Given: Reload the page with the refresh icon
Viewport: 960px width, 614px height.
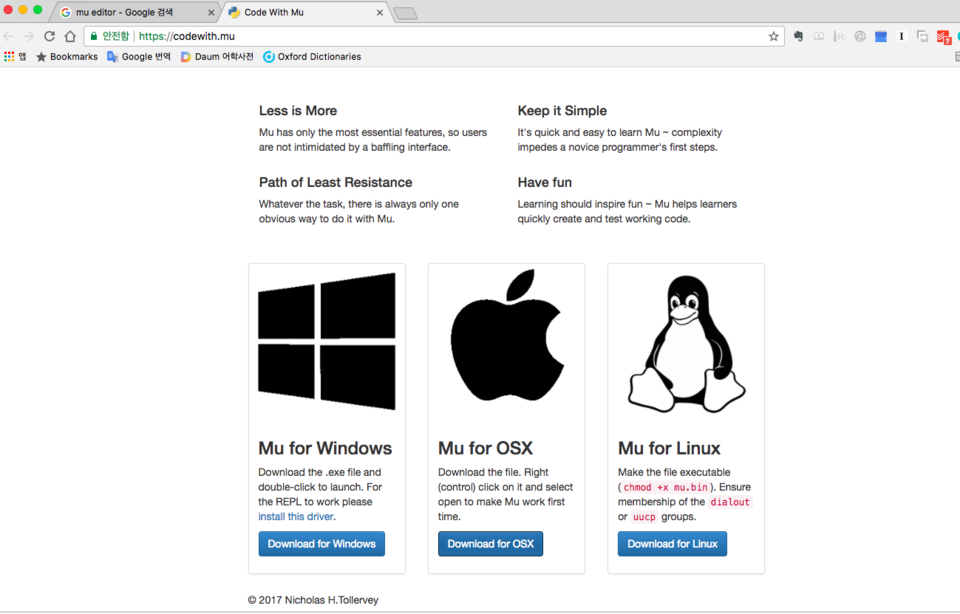Looking at the screenshot, I should pos(50,36).
